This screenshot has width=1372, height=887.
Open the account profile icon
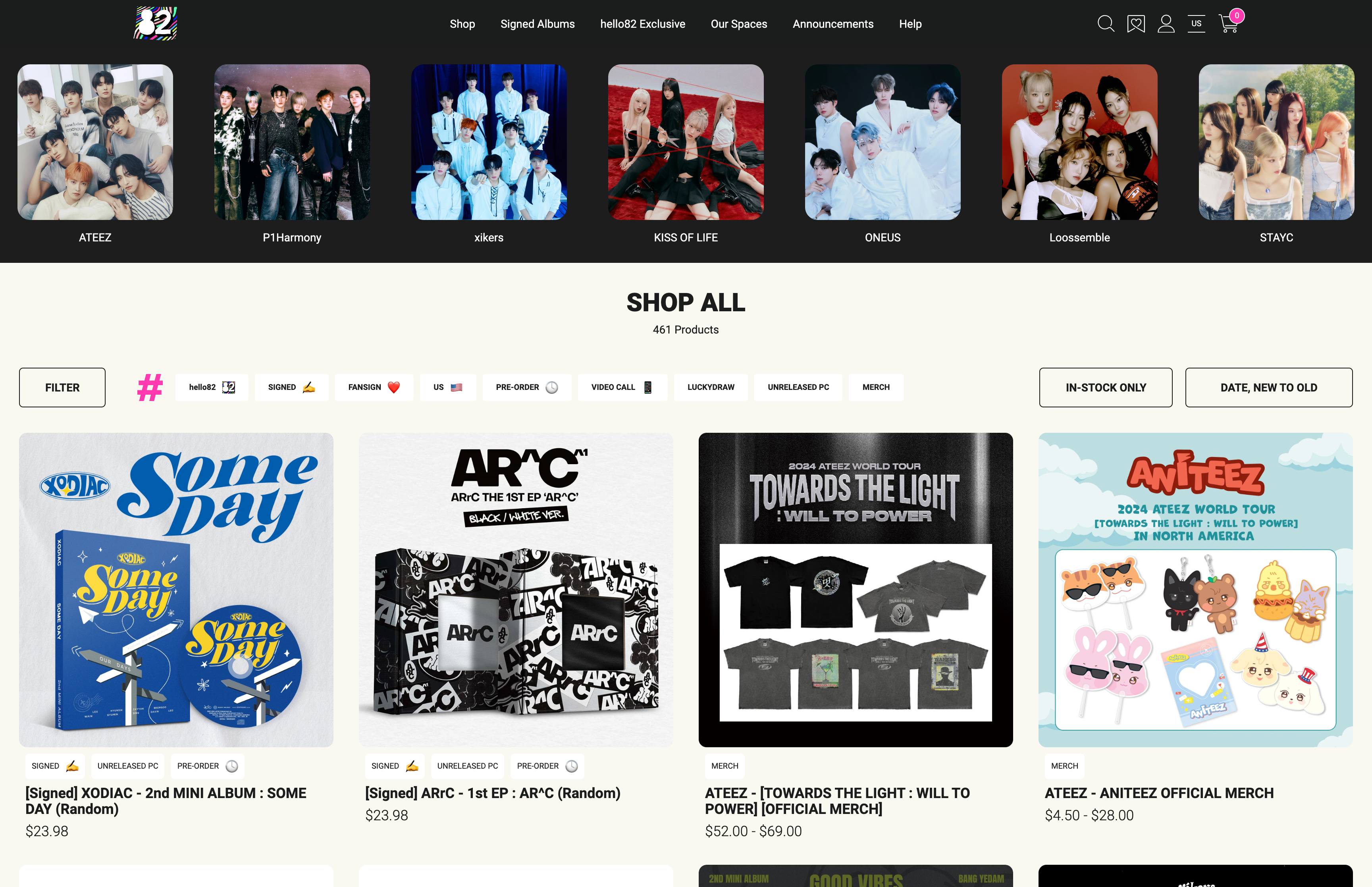1166,23
